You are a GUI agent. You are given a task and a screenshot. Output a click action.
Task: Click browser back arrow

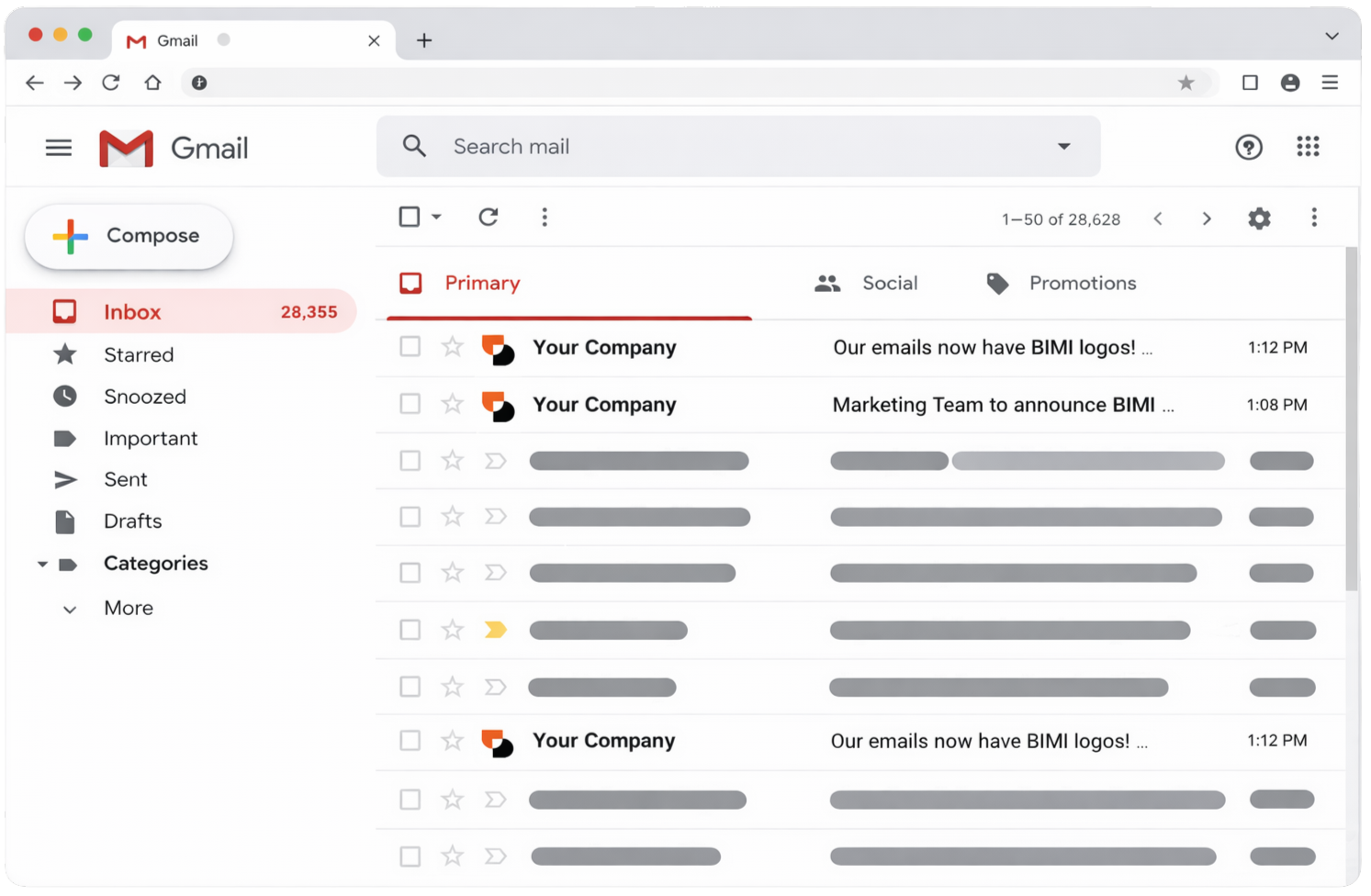(x=35, y=83)
